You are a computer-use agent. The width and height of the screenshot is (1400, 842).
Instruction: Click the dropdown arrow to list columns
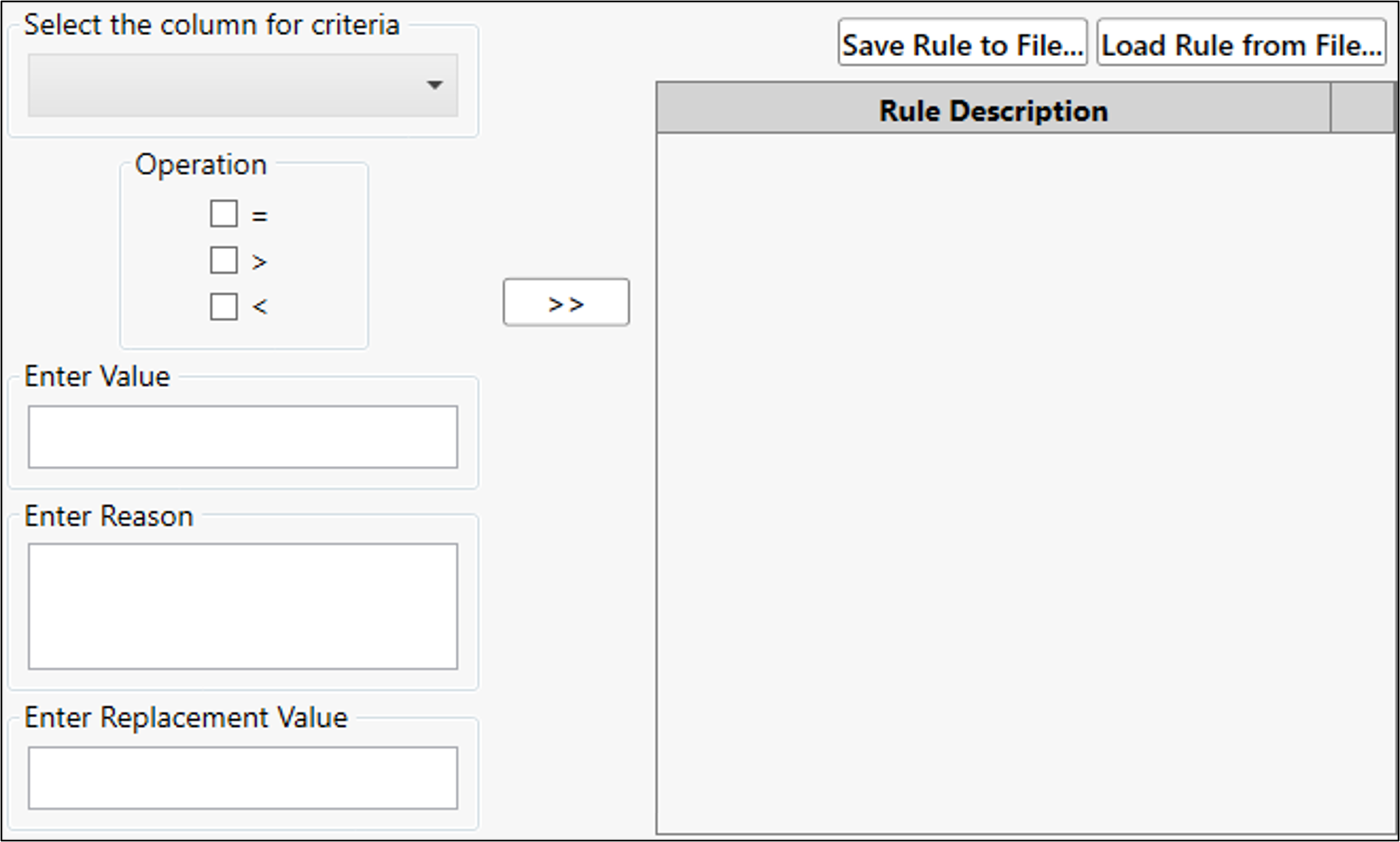435,86
